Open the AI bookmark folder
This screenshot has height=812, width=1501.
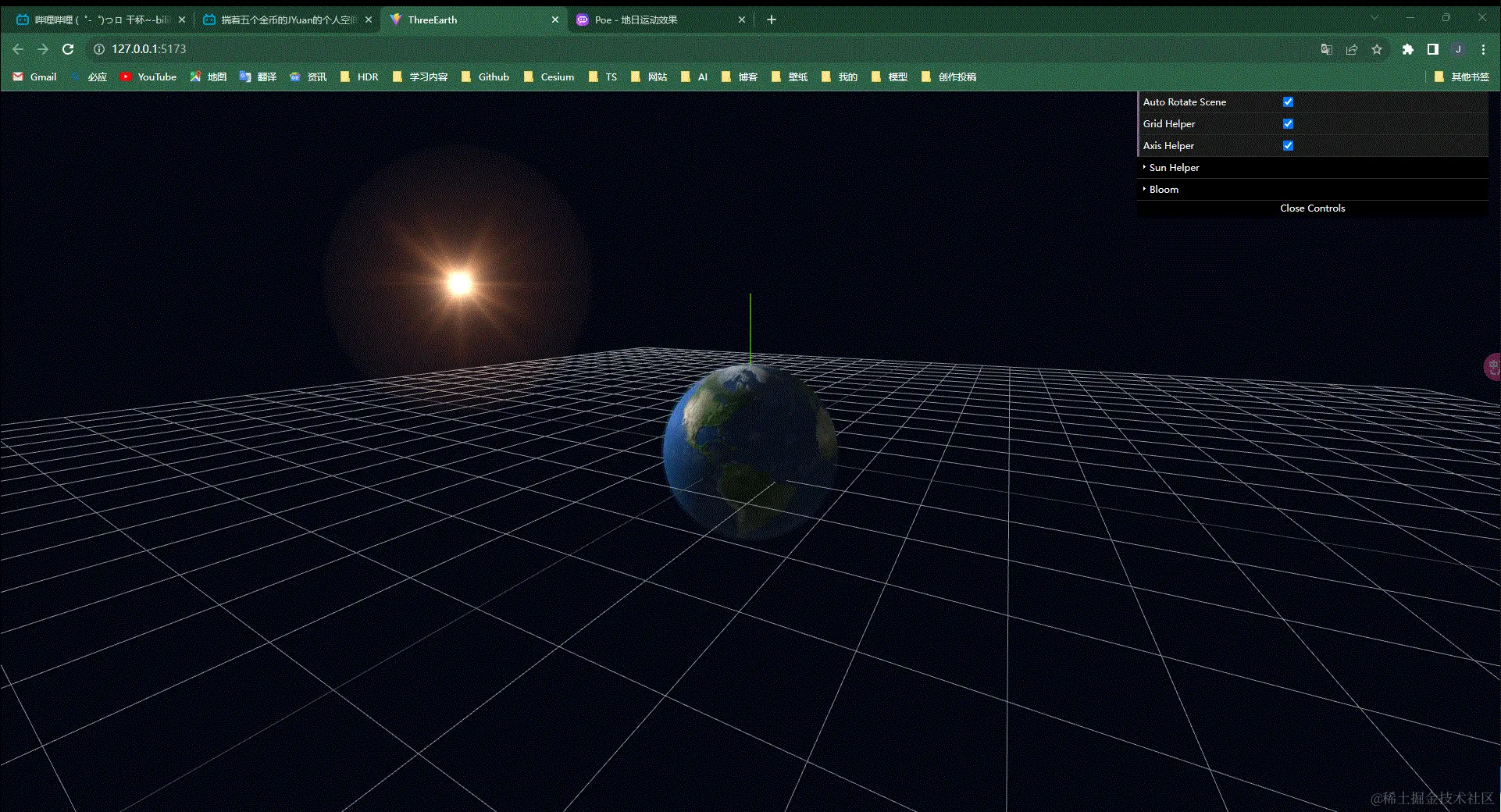tap(694, 77)
